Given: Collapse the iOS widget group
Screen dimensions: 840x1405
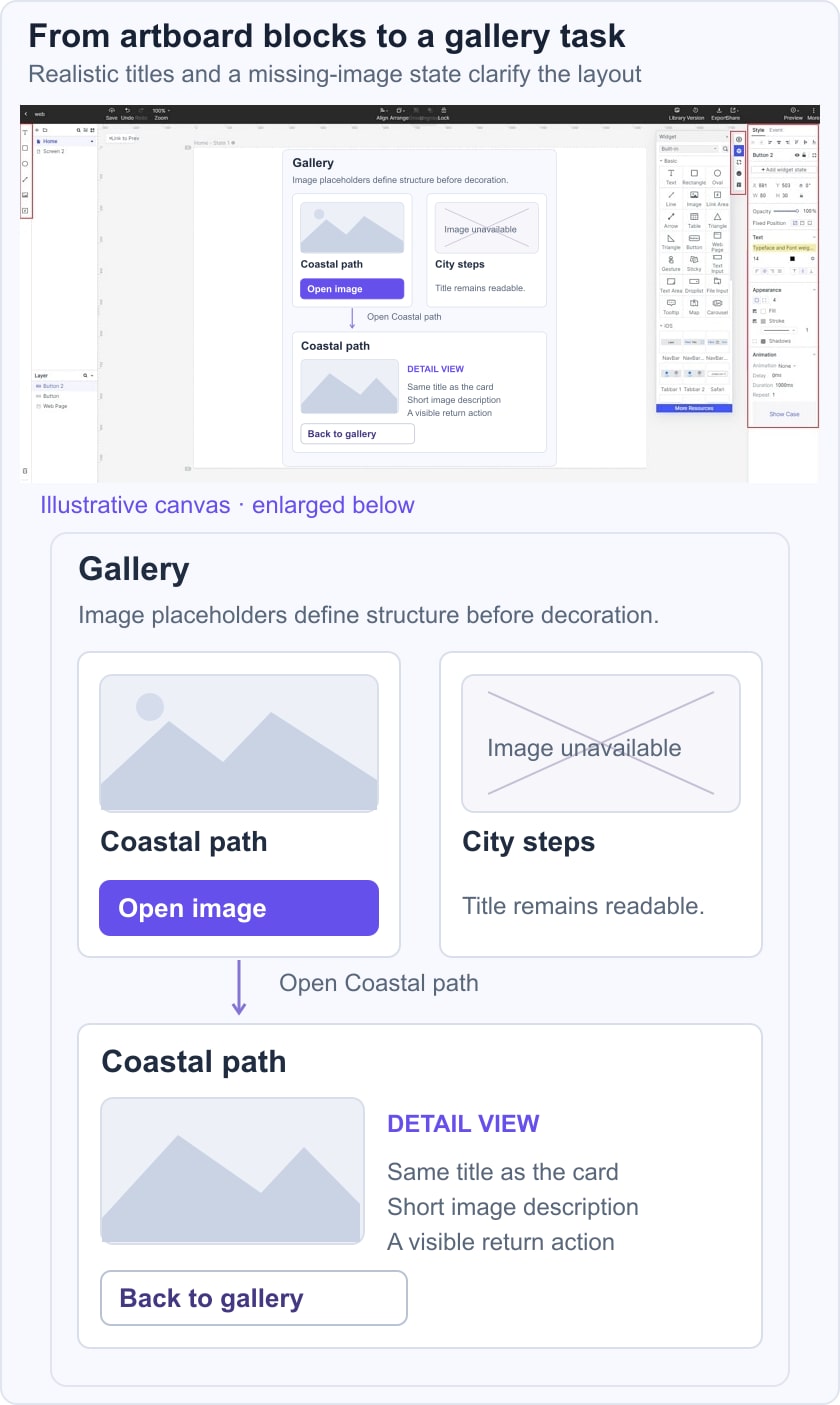Looking at the screenshot, I should [x=666, y=326].
